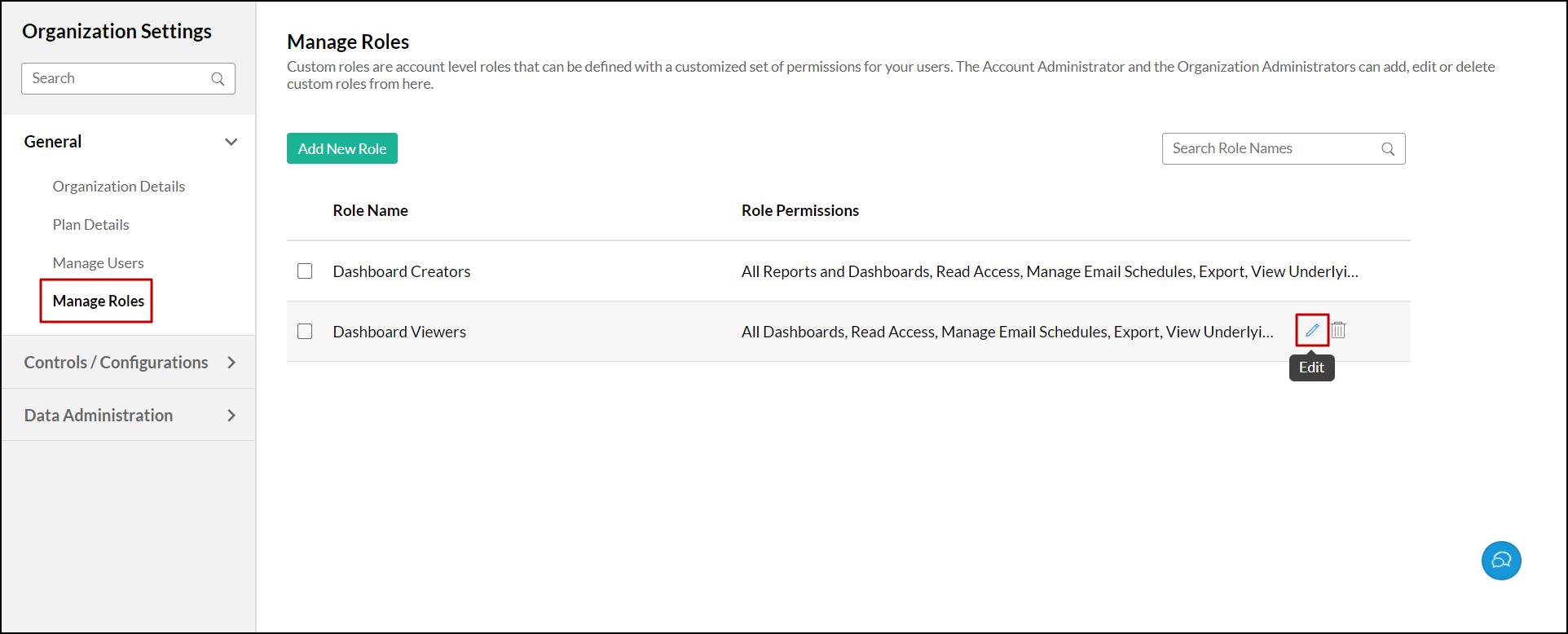Screen dimensions: 1568x634
Task: Click the Dashboard Viewers role name
Action: pos(399,332)
